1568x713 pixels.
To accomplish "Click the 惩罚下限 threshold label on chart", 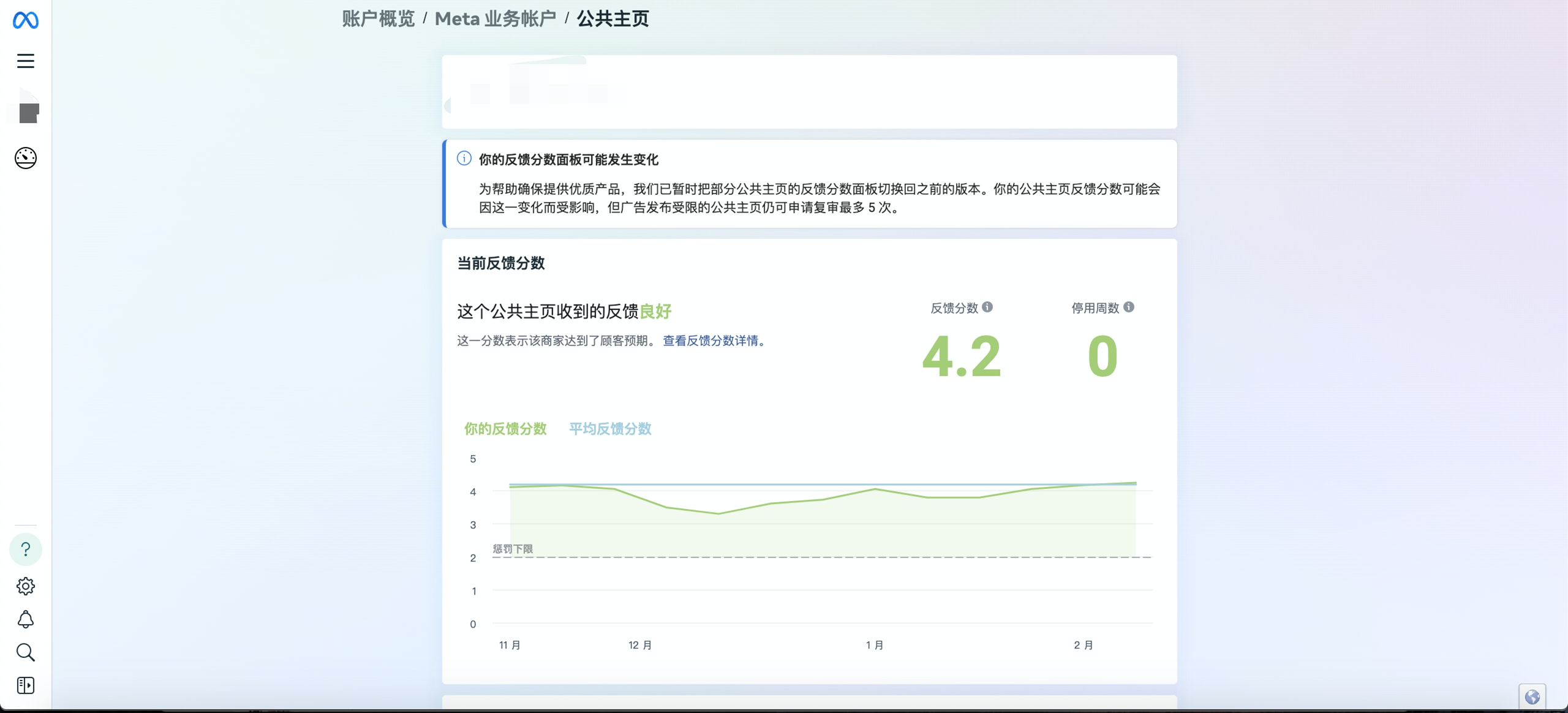I will [513, 549].
